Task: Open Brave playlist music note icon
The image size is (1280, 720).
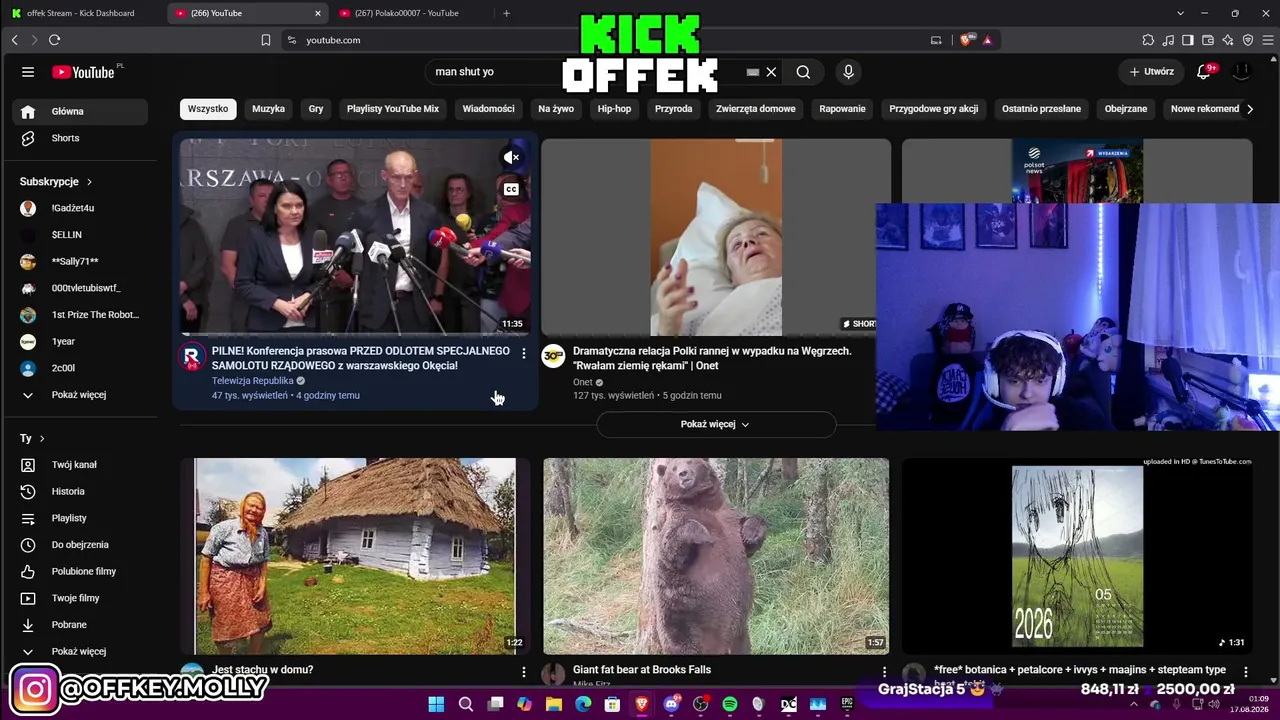Action: pos(1168,40)
